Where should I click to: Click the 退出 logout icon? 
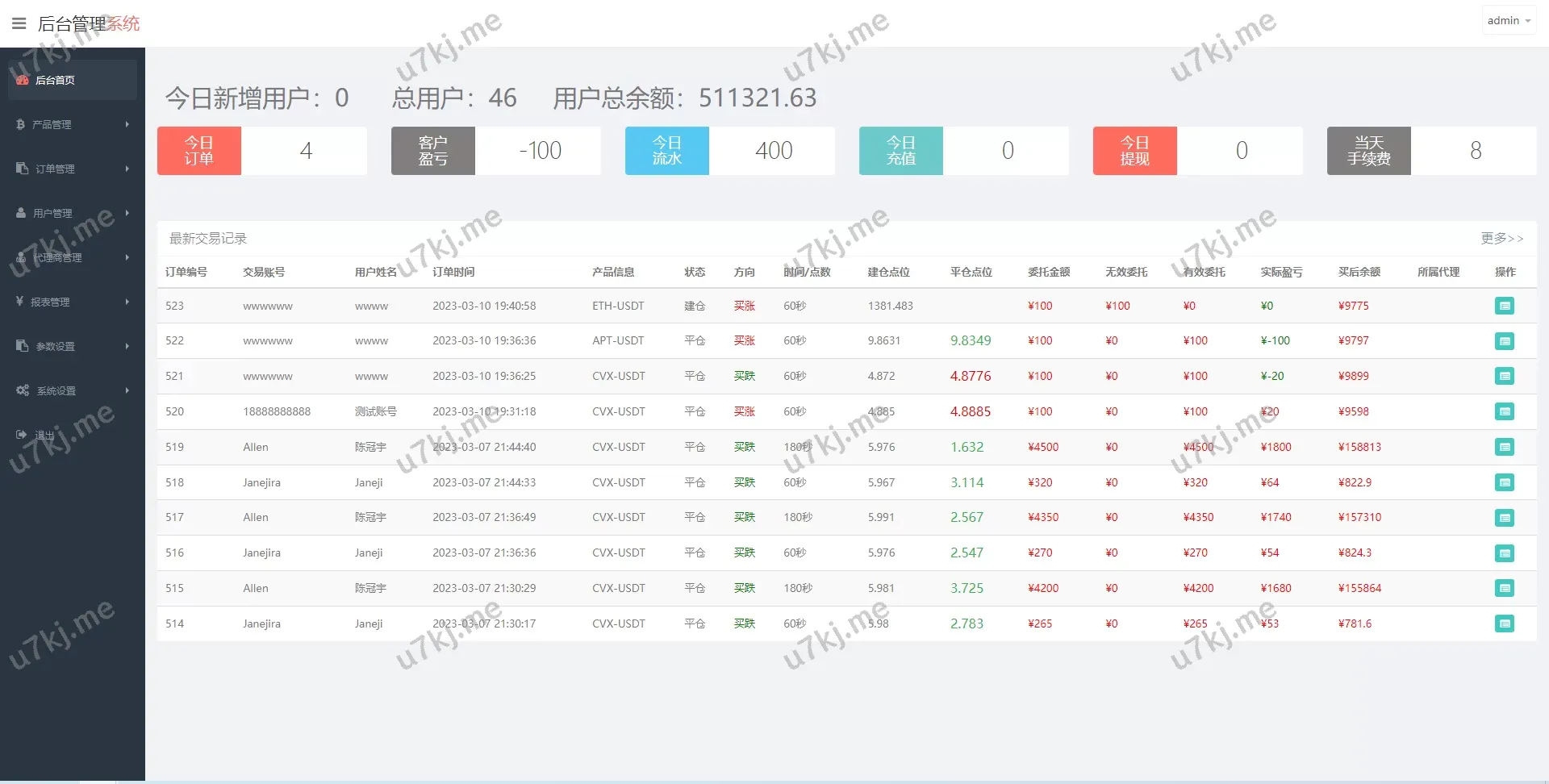(x=22, y=435)
